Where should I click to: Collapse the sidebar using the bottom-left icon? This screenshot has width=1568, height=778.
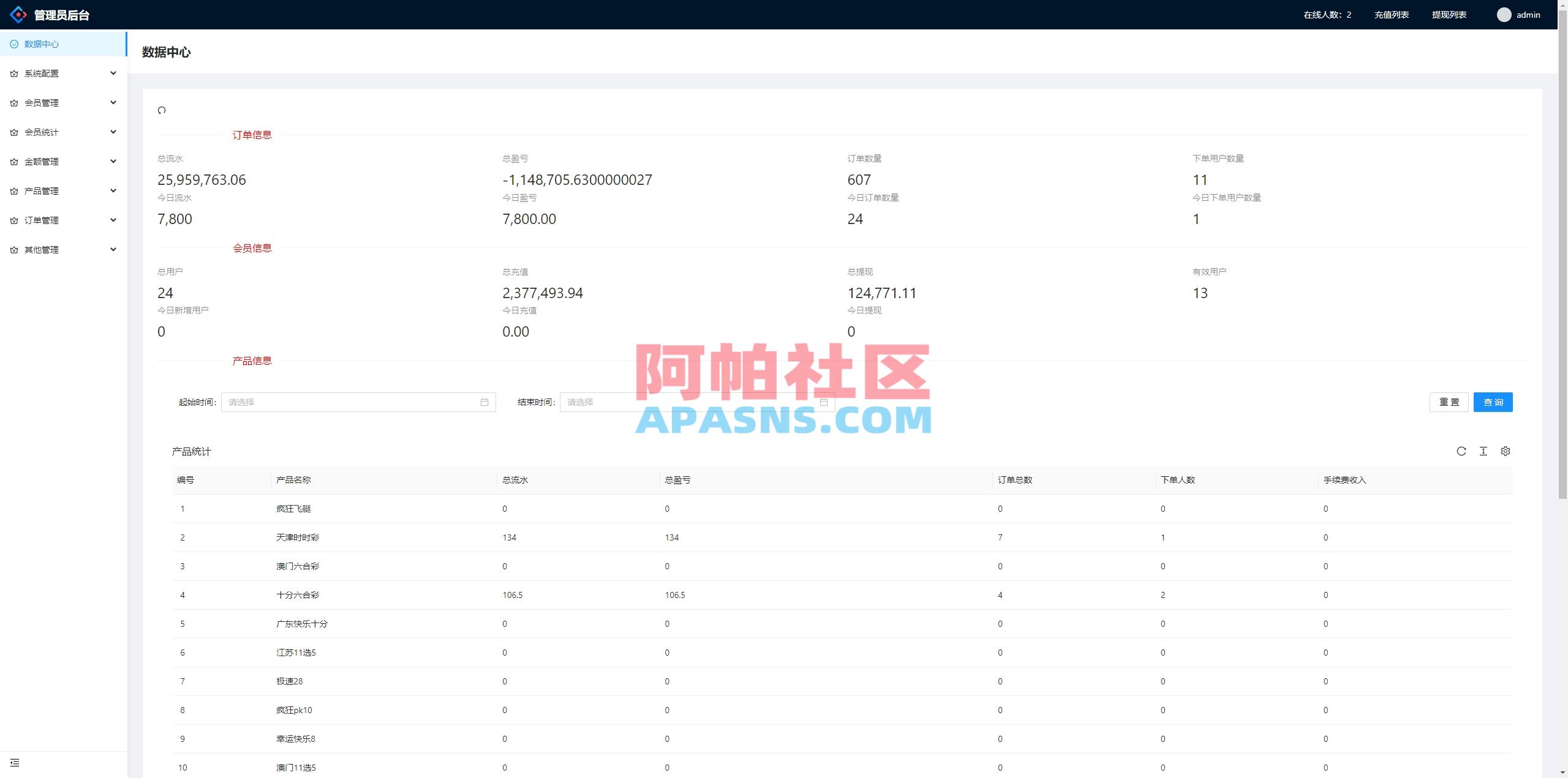[x=14, y=763]
